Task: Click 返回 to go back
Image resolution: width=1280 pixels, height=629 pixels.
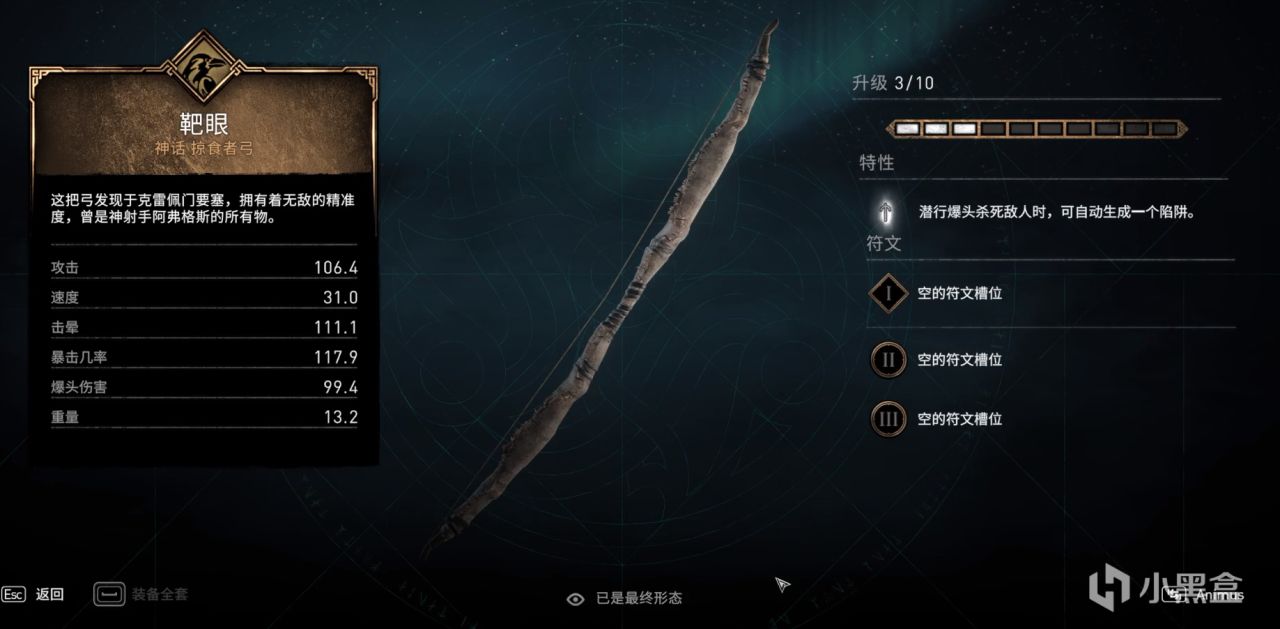Action: 50,594
